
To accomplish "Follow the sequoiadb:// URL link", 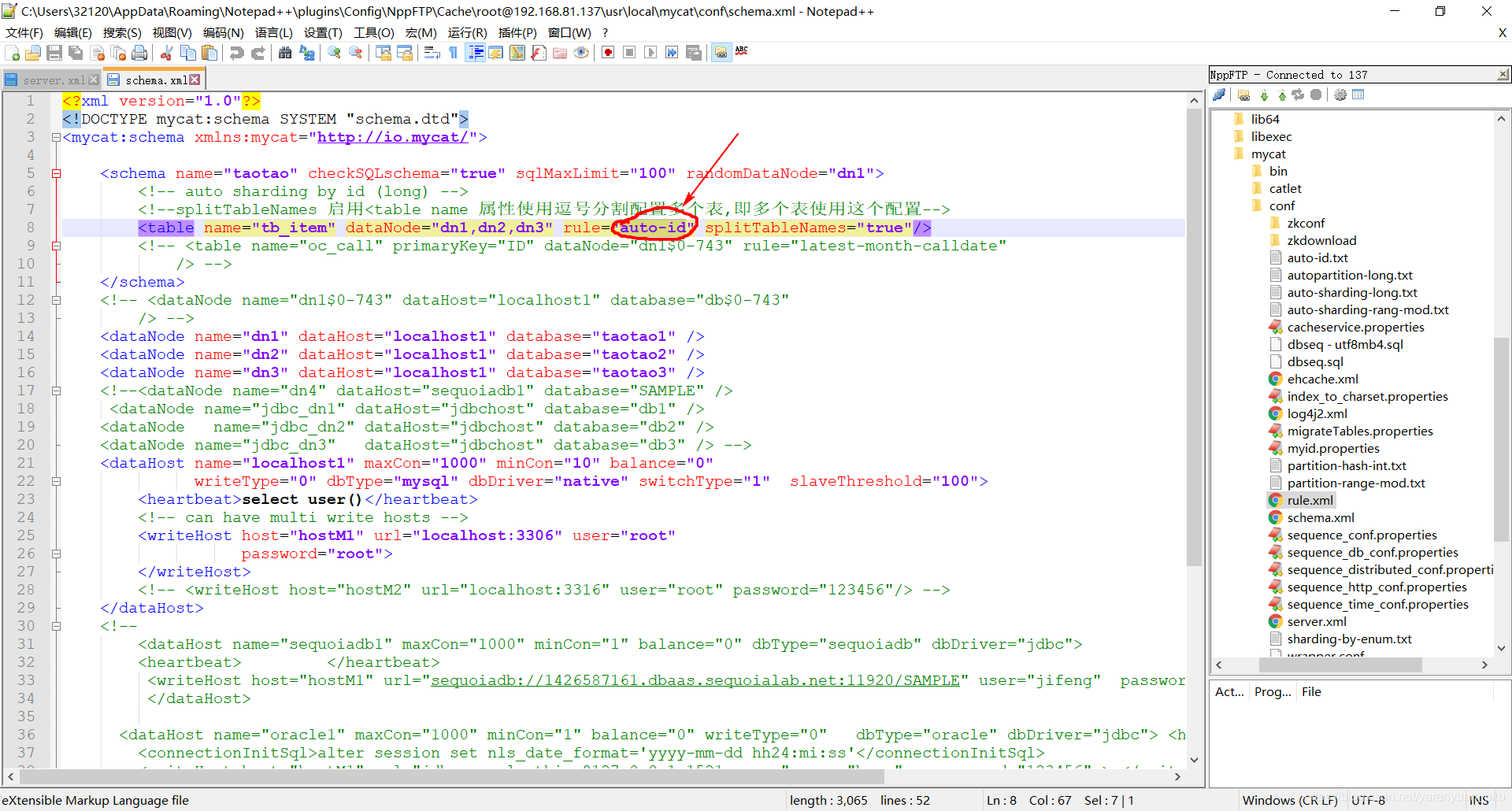I will click(x=695, y=680).
